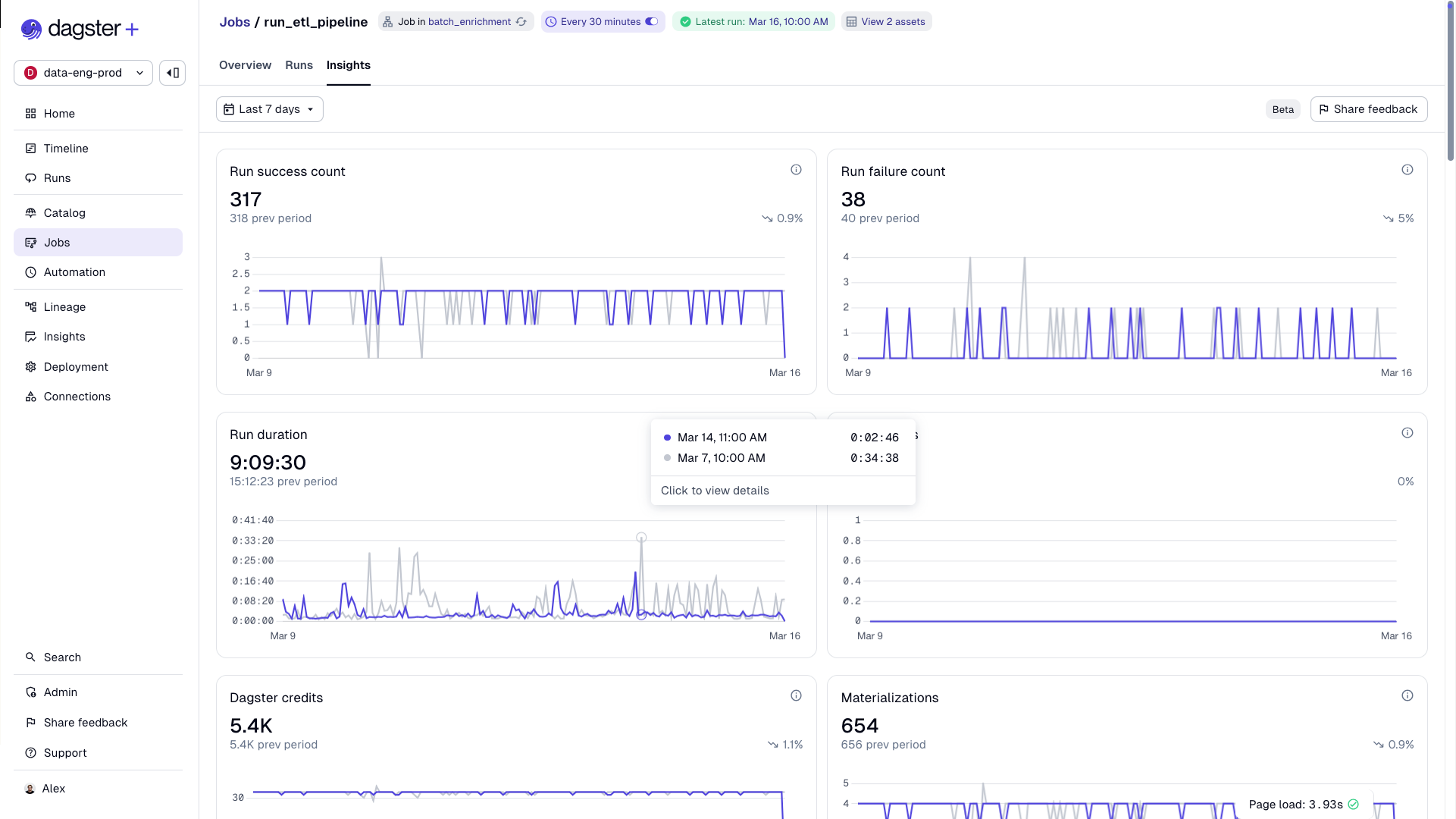
Task: Click info icon on Materializations card
Action: point(1407,695)
